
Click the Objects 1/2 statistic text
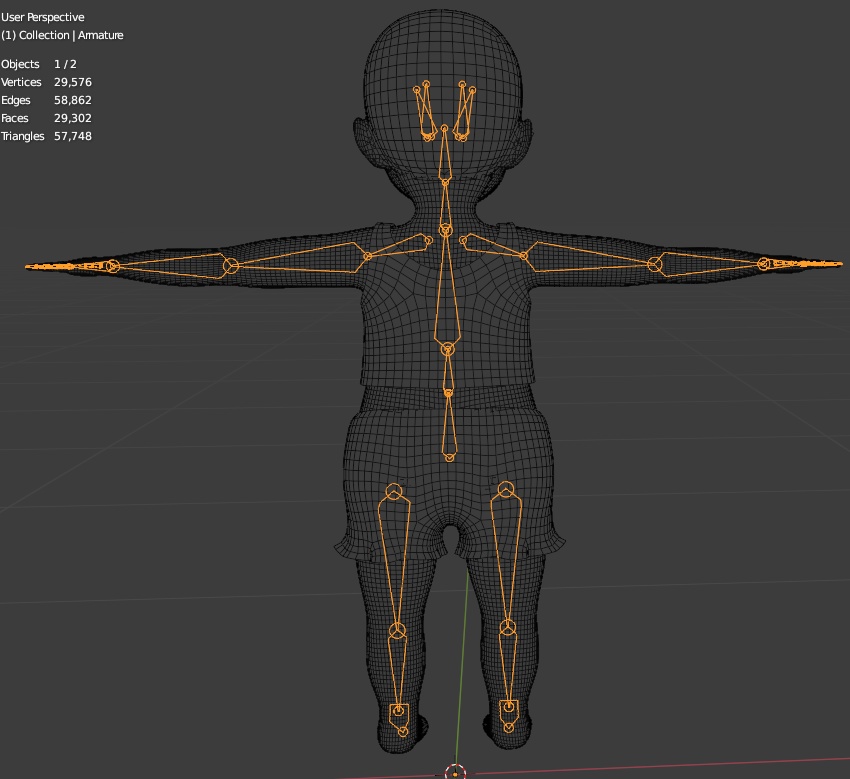(40, 64)
